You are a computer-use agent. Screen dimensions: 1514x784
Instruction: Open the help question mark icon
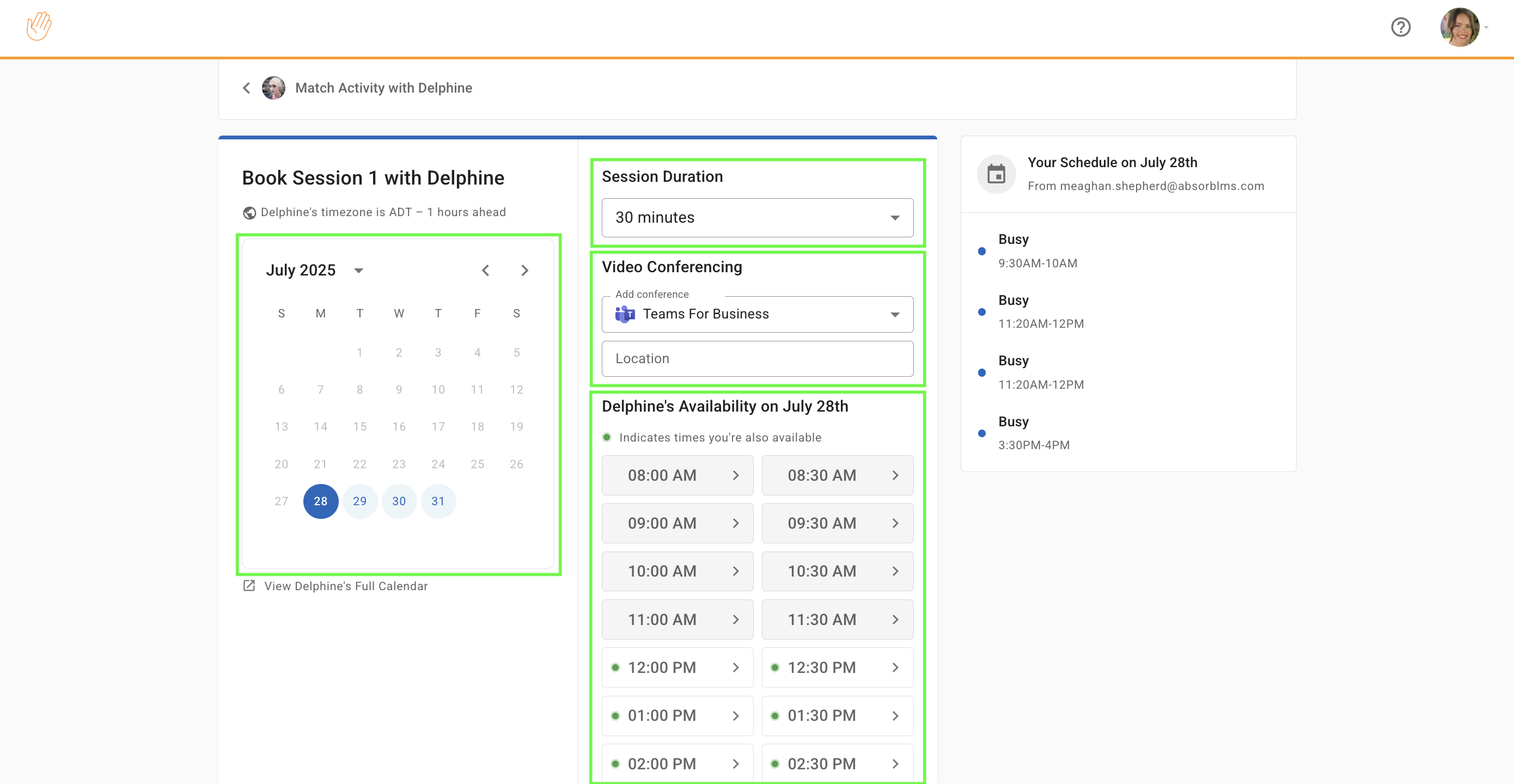point(1401,27)
